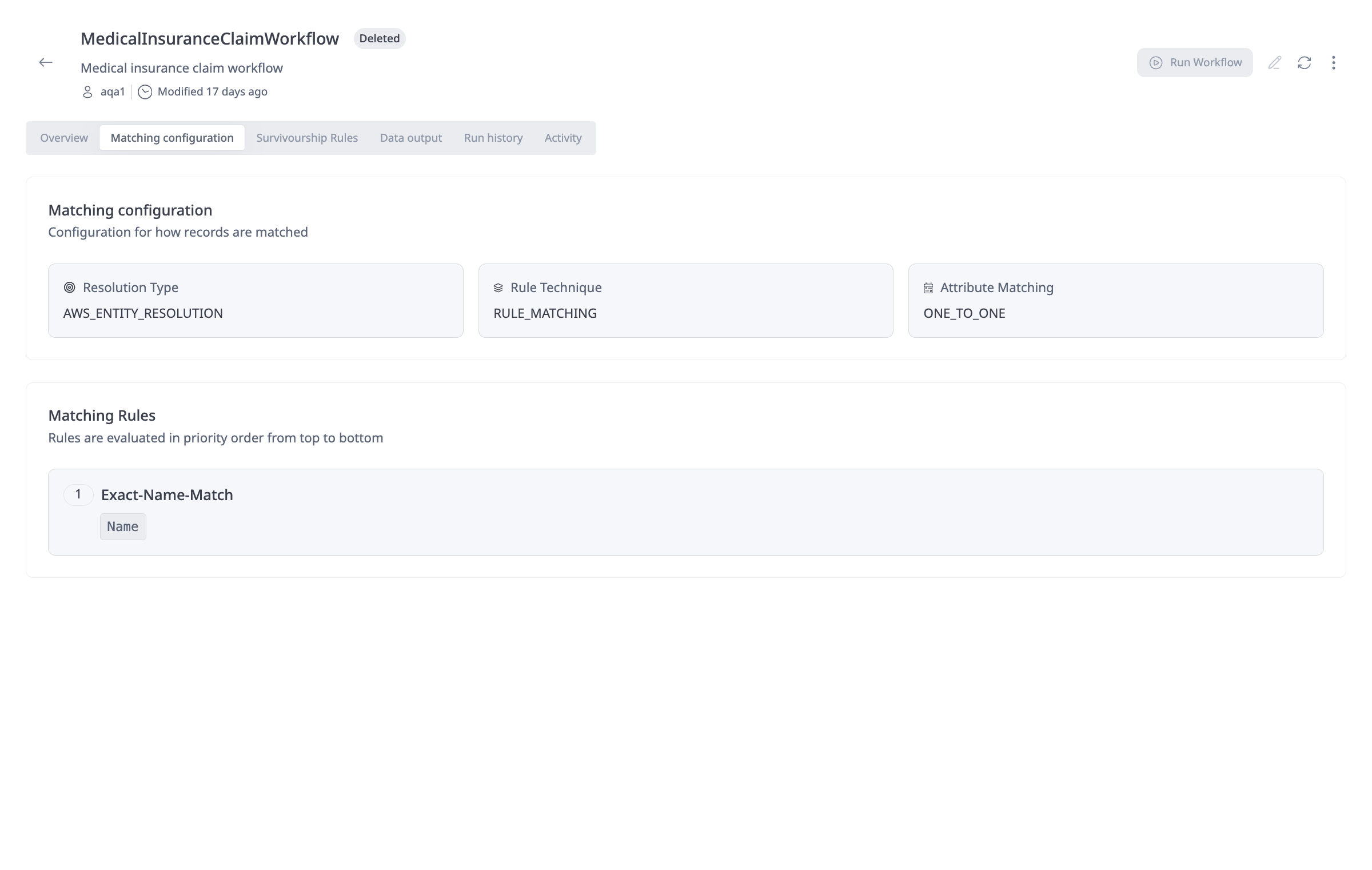Click the Deleted status badge

pos(379,38)
